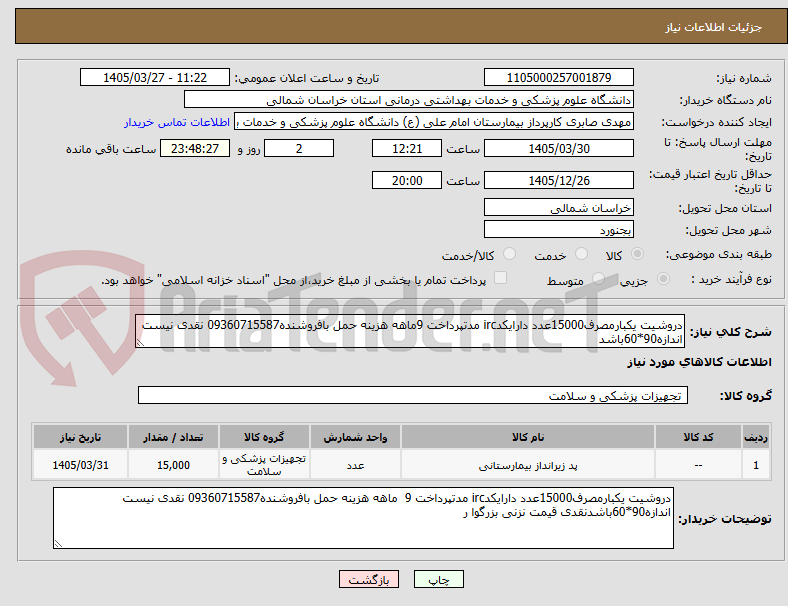The height and width of the screenshot is (606, 788).
Task: Click the گروه کالا table column header
Action: coord(264,437)
